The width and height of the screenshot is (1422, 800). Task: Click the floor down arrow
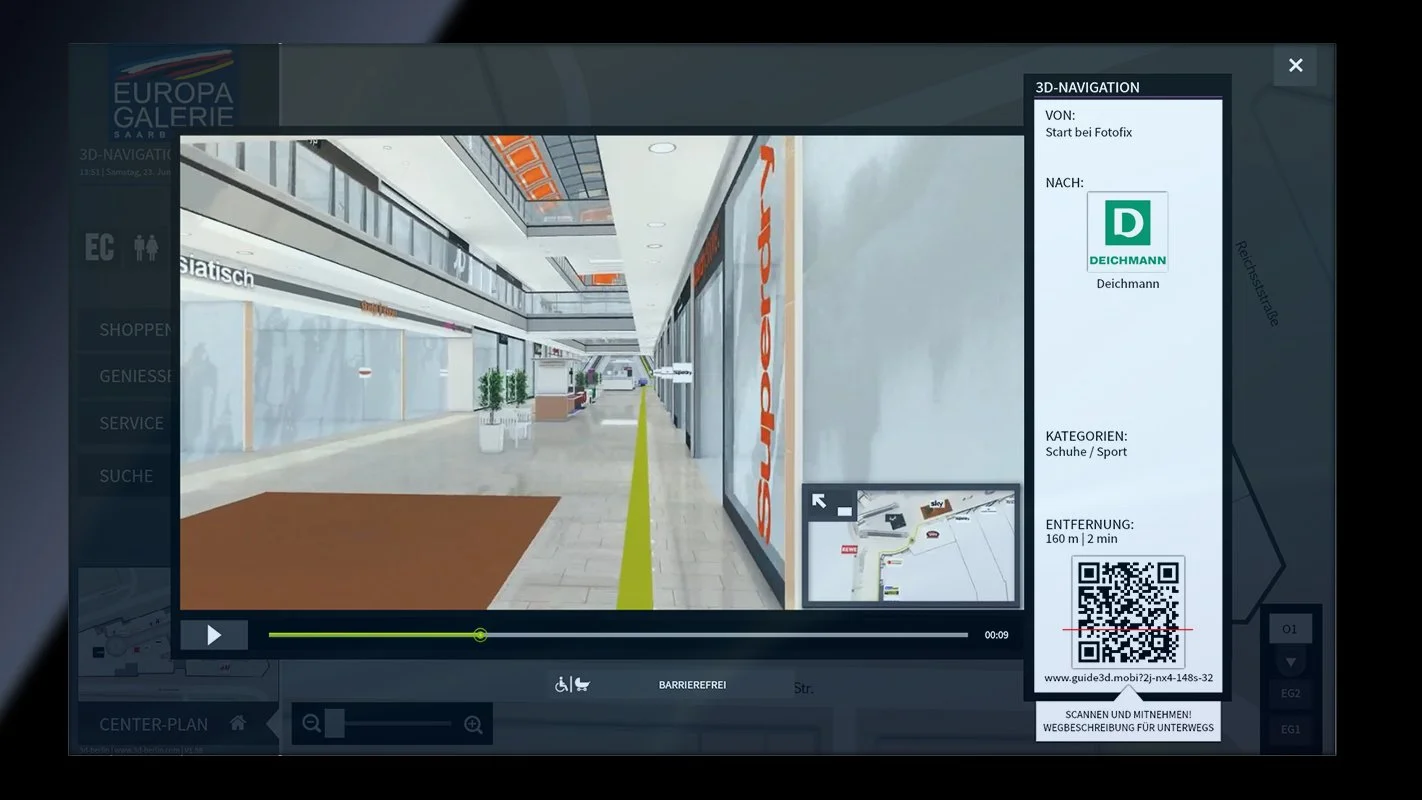1290,662
